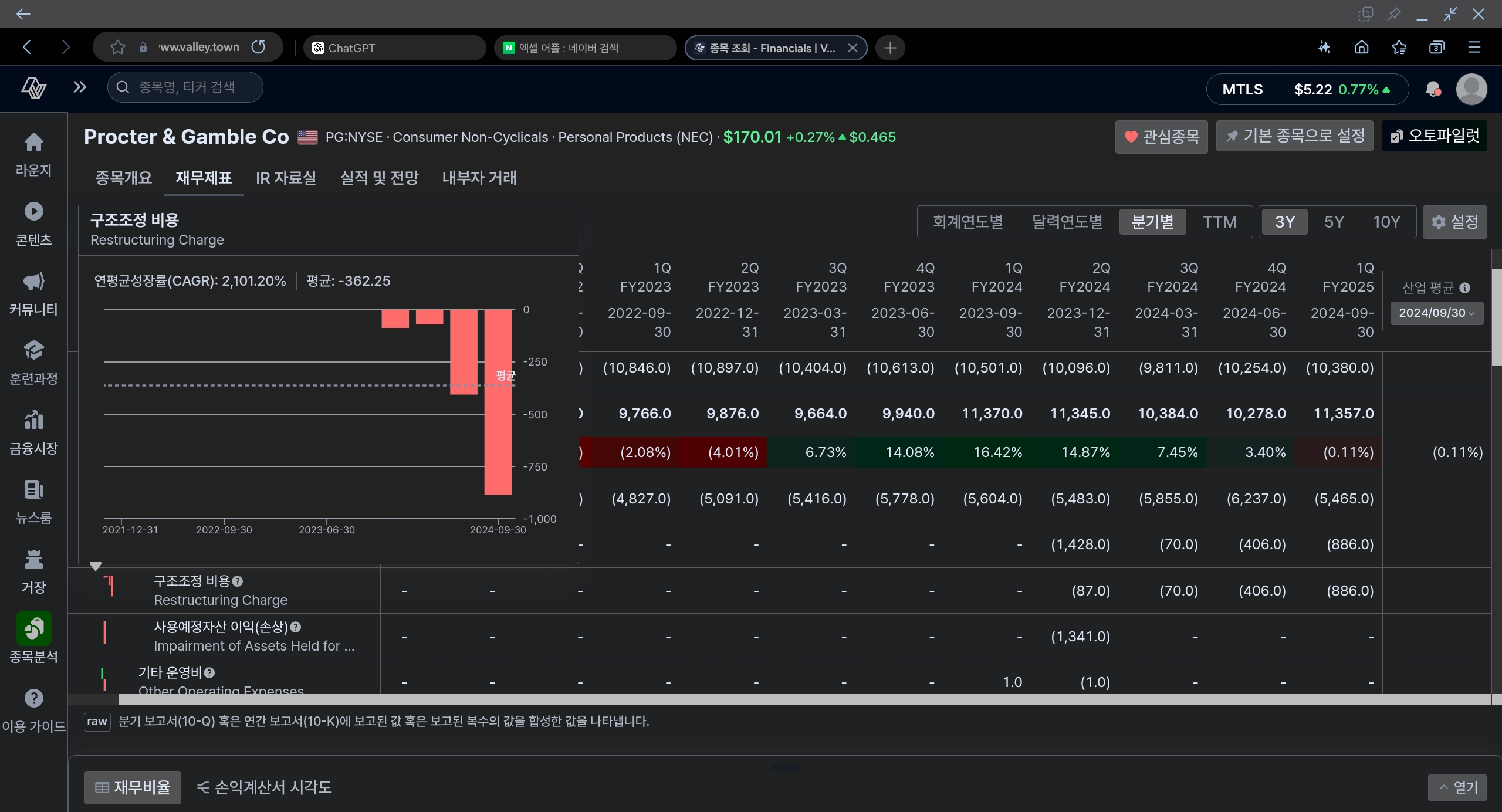Open the 콘텐츠 play icon in sidebar
1502x812 pixels.
coord(33,211)
